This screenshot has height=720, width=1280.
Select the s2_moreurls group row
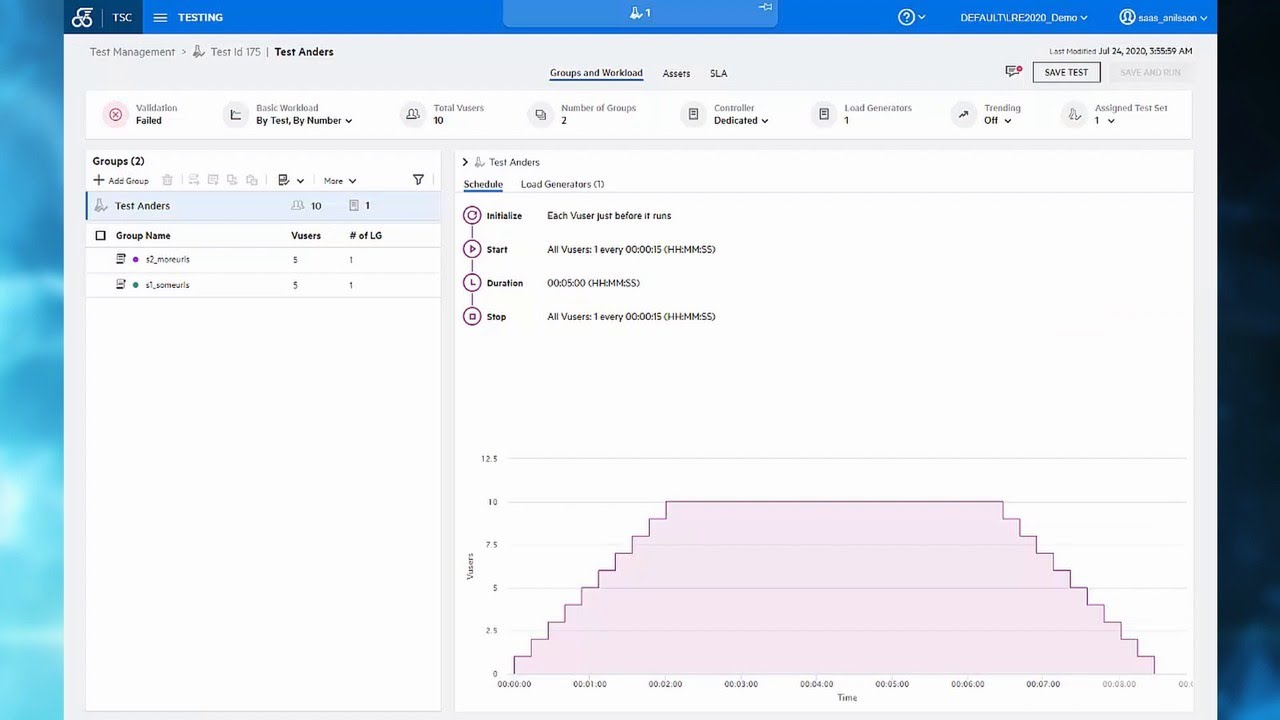pyautogui.click(x=263, y=259)
